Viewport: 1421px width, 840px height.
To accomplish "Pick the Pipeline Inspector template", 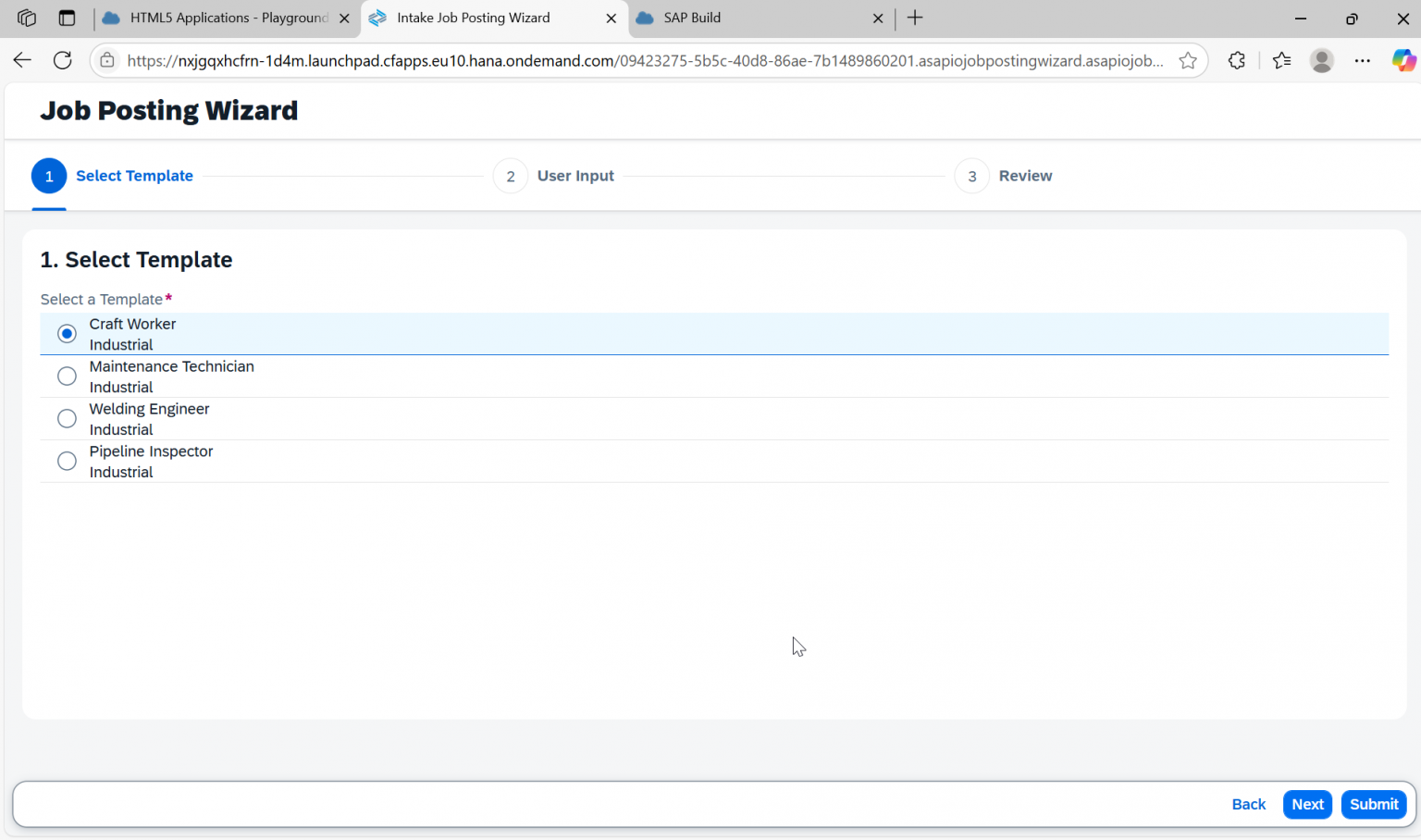I will tap(66, 461).
